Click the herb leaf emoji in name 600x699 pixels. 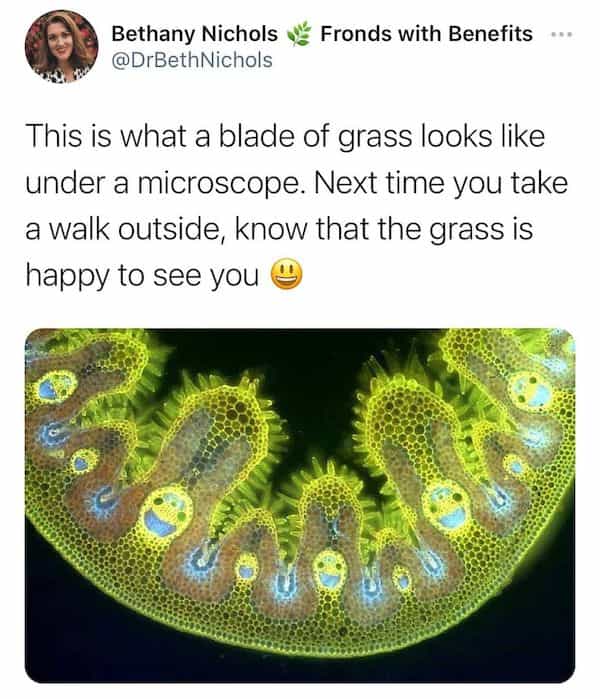(x=299, y=34)
